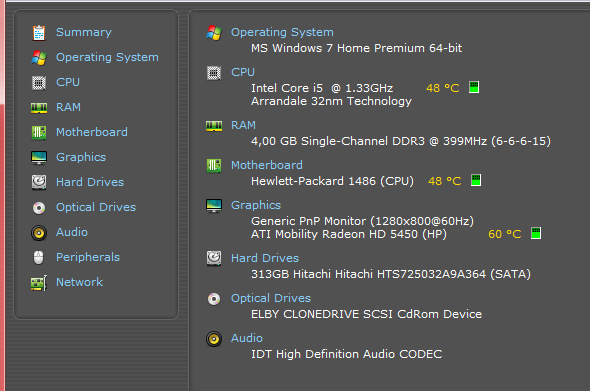
Task: Select CPU in the sidebar
Action: click(68, 82)
